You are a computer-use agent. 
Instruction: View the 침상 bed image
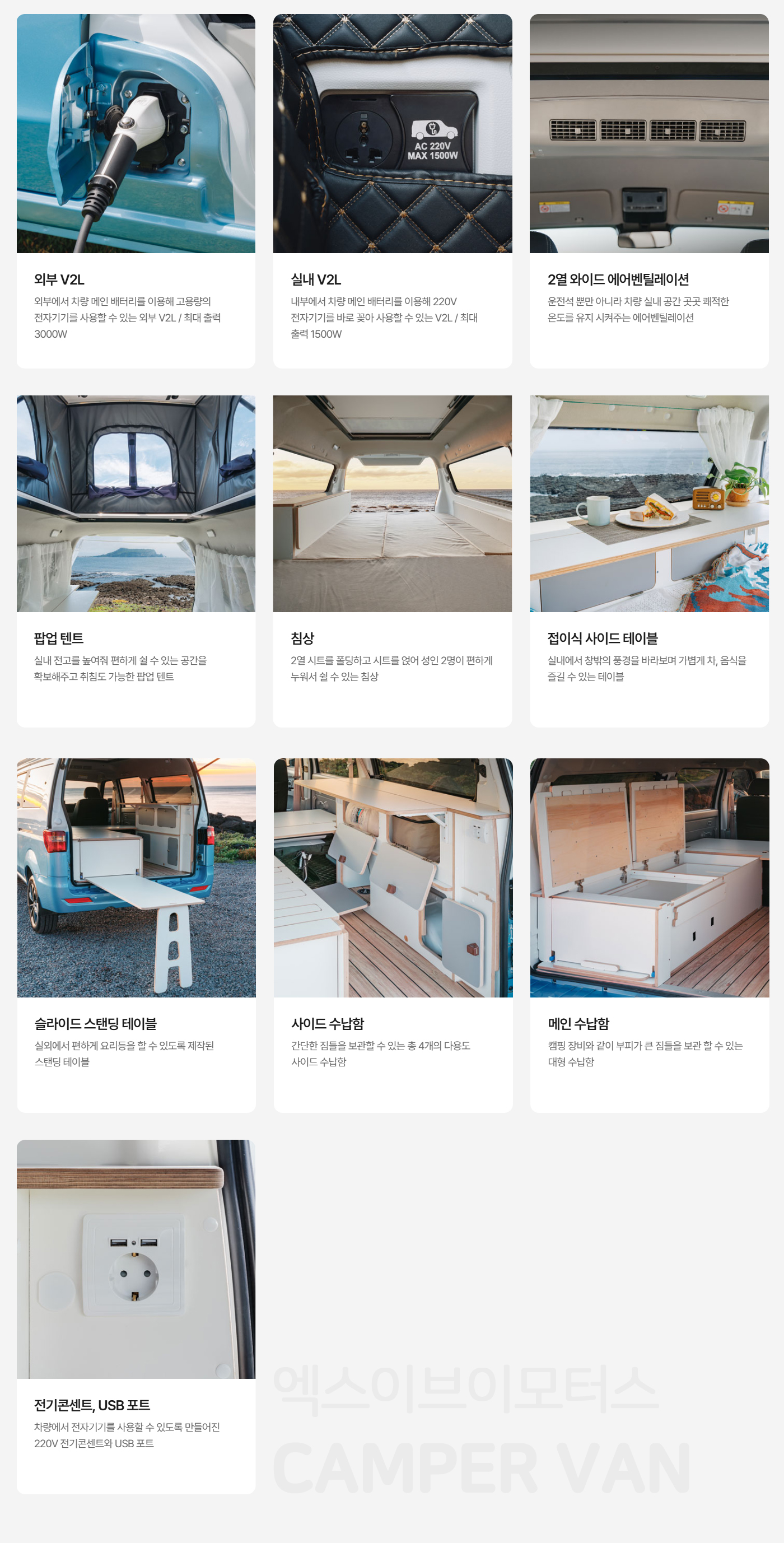[x=393, y=504]
